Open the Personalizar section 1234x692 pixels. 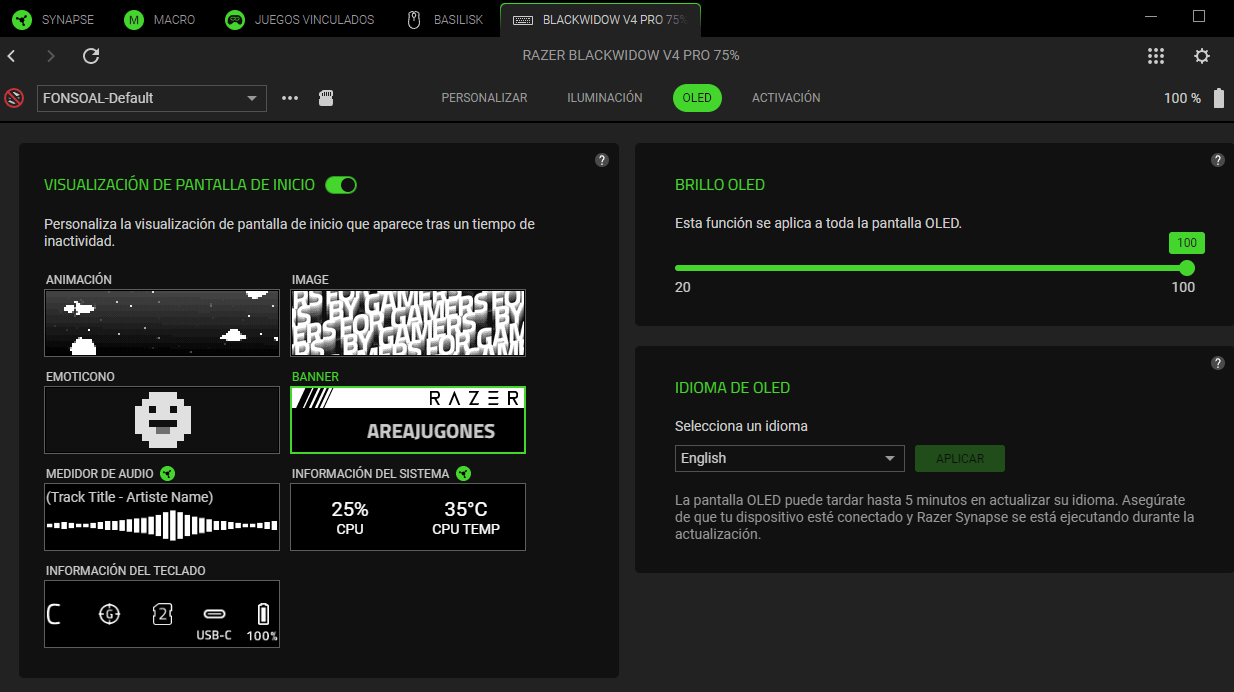point(484,98)
